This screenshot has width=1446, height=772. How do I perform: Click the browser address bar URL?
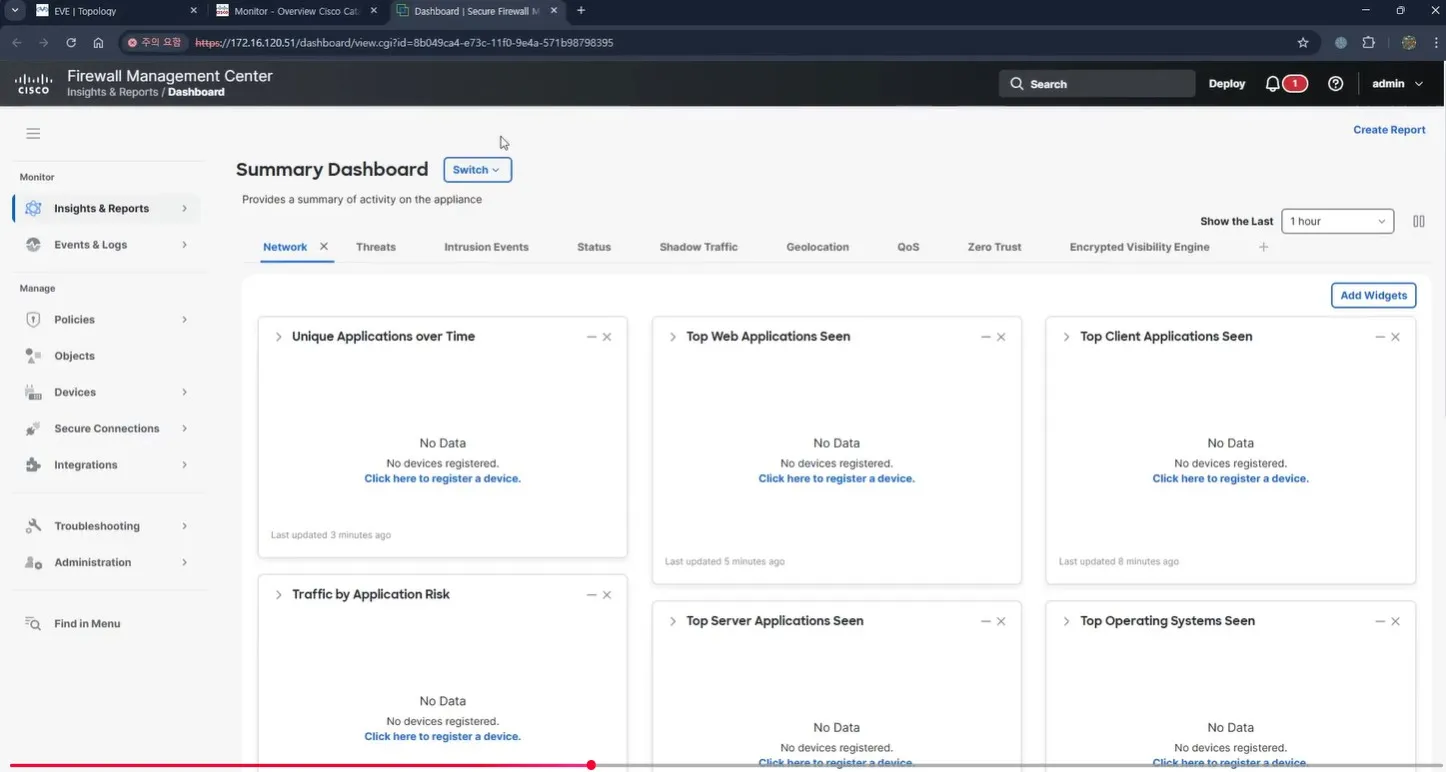[x=404, y=43]
